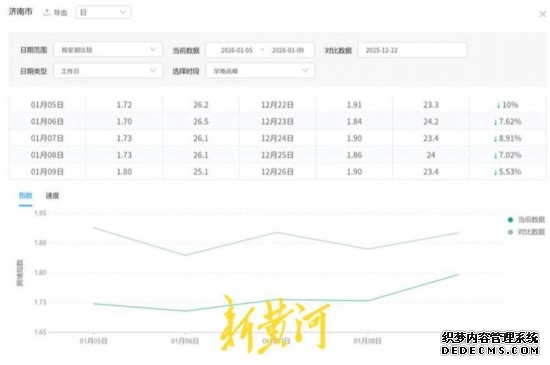Open the 选择时段 dropdown
This screenshot has width=550, height=365.
tap(260, 71)
